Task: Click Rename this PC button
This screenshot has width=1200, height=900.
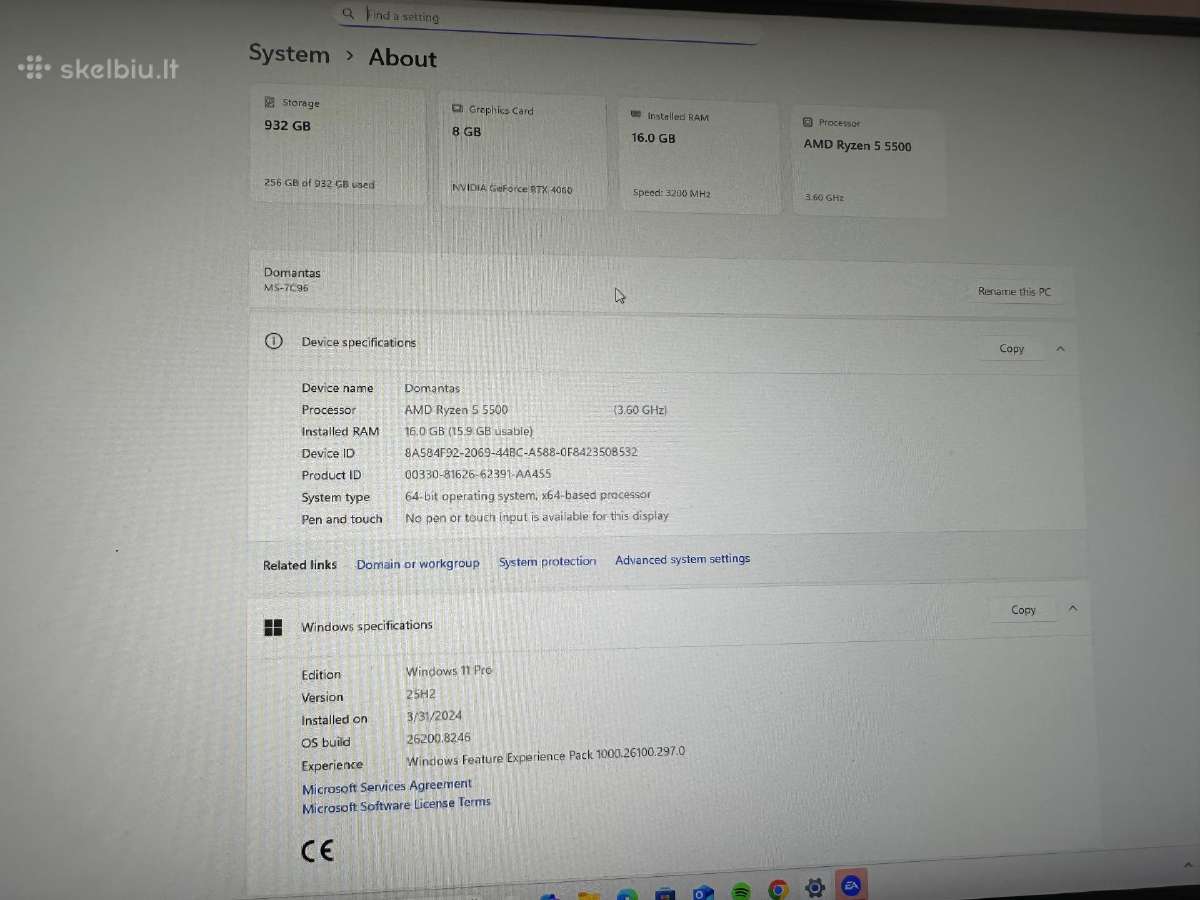Action: pos(1014,292)
